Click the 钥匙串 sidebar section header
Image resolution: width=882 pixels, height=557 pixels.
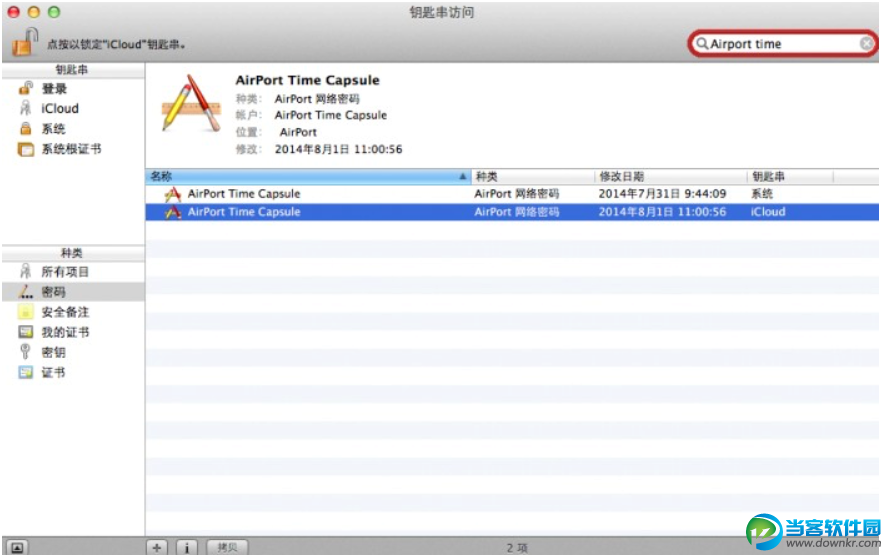coord(72,70)
